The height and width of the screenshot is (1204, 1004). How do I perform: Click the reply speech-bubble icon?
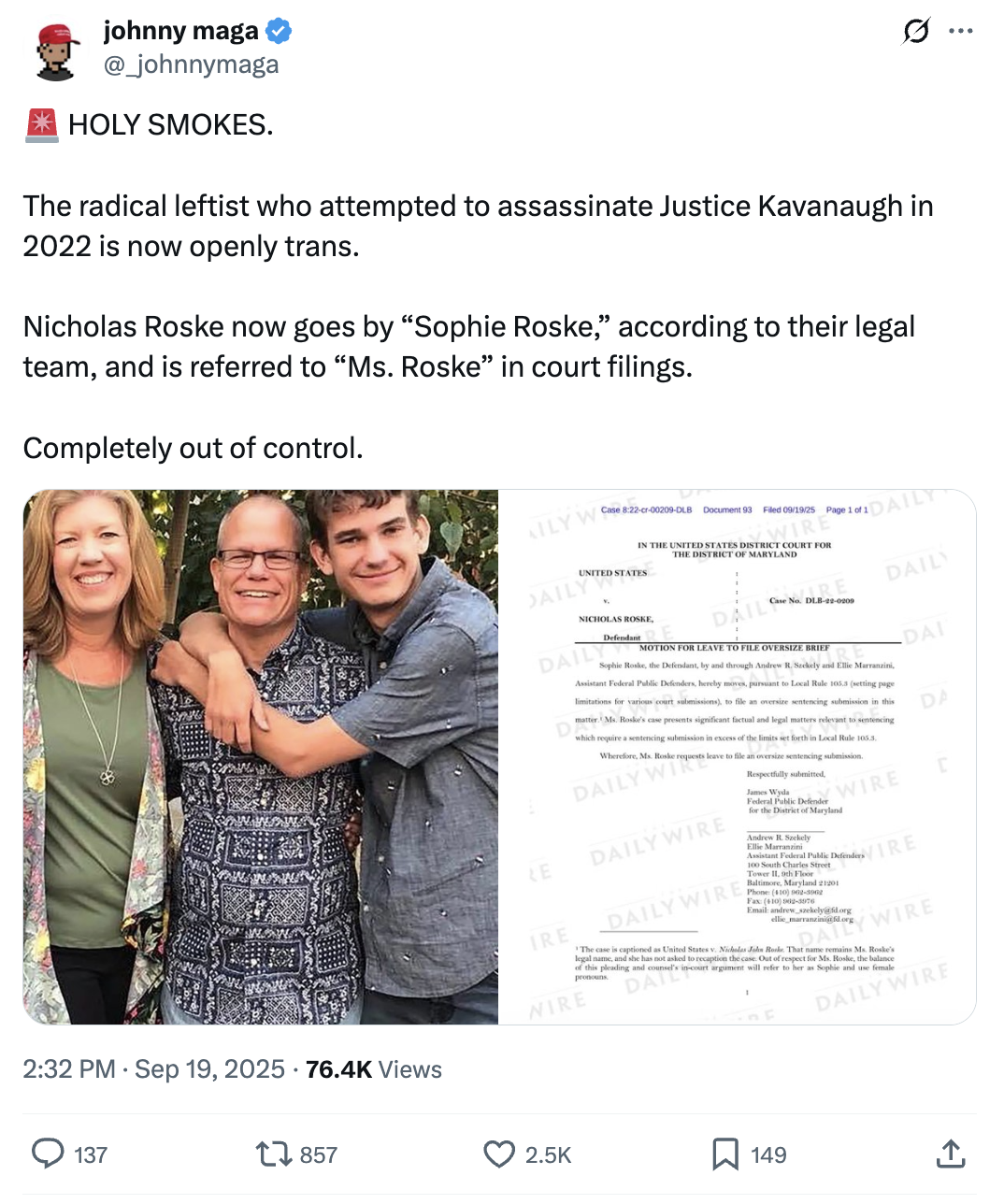pos(48,1154)
